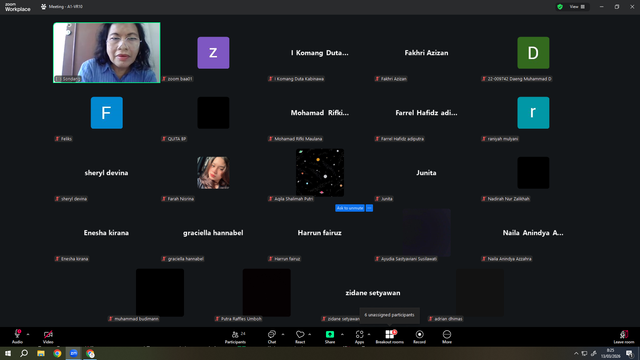Start recording with Record button
640x360 pixels.
point(419,337)
